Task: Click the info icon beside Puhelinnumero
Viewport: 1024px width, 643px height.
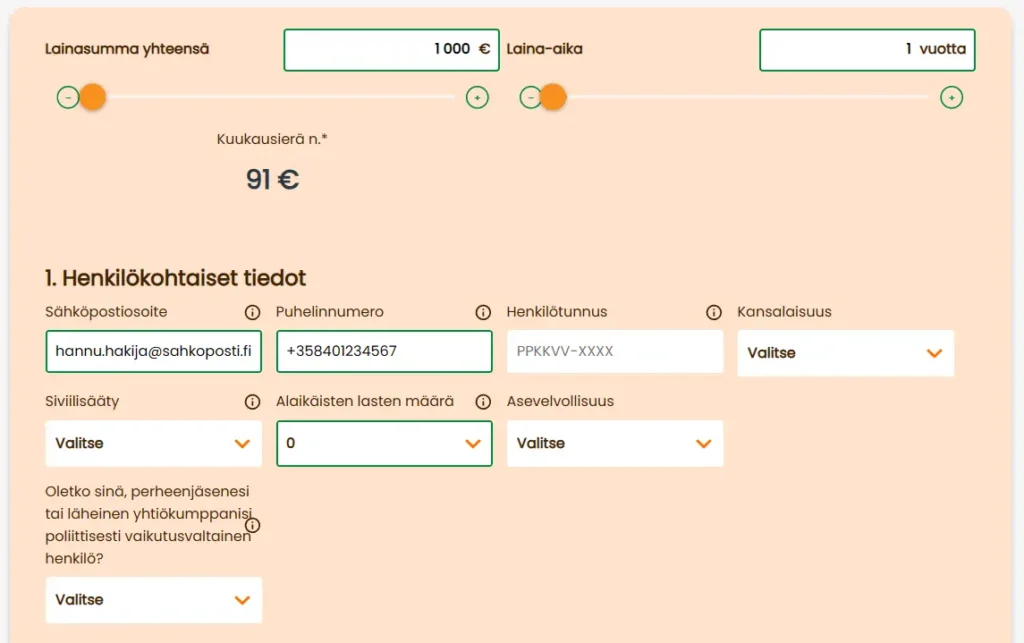Action: tap(483, 312)
